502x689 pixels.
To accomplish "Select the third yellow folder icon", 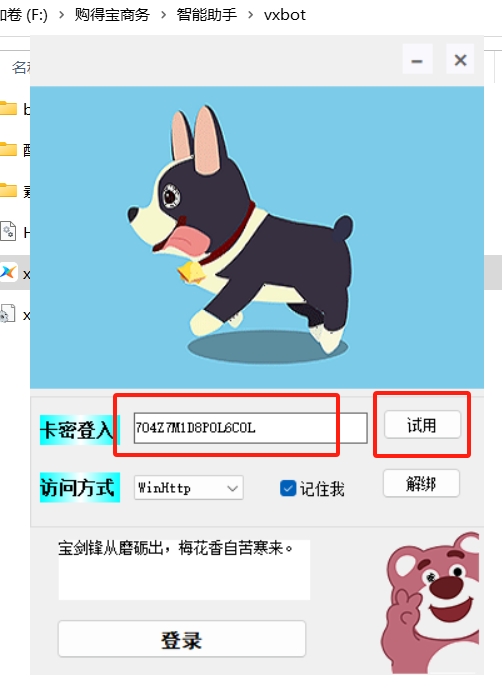I will pos(8,190).
